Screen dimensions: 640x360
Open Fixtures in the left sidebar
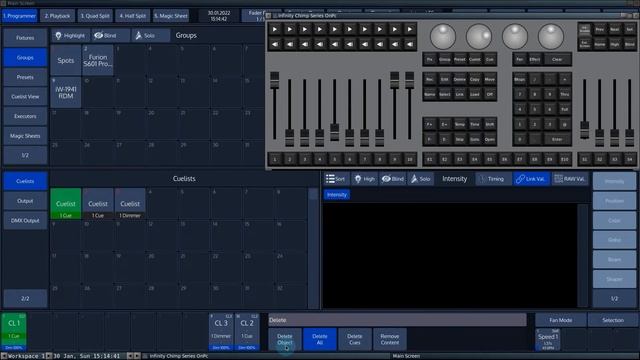pyautogui.click(x=25, y=38)
